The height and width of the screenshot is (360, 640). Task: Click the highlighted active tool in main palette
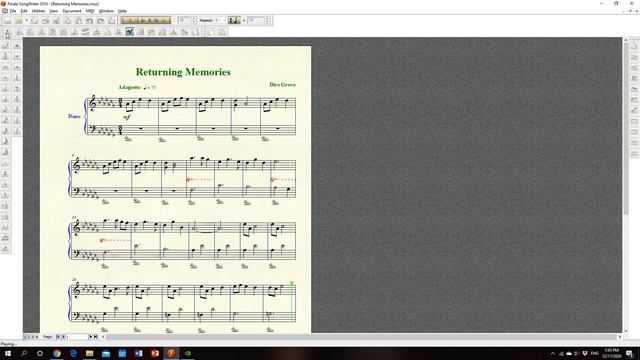[x=130, y=32]
